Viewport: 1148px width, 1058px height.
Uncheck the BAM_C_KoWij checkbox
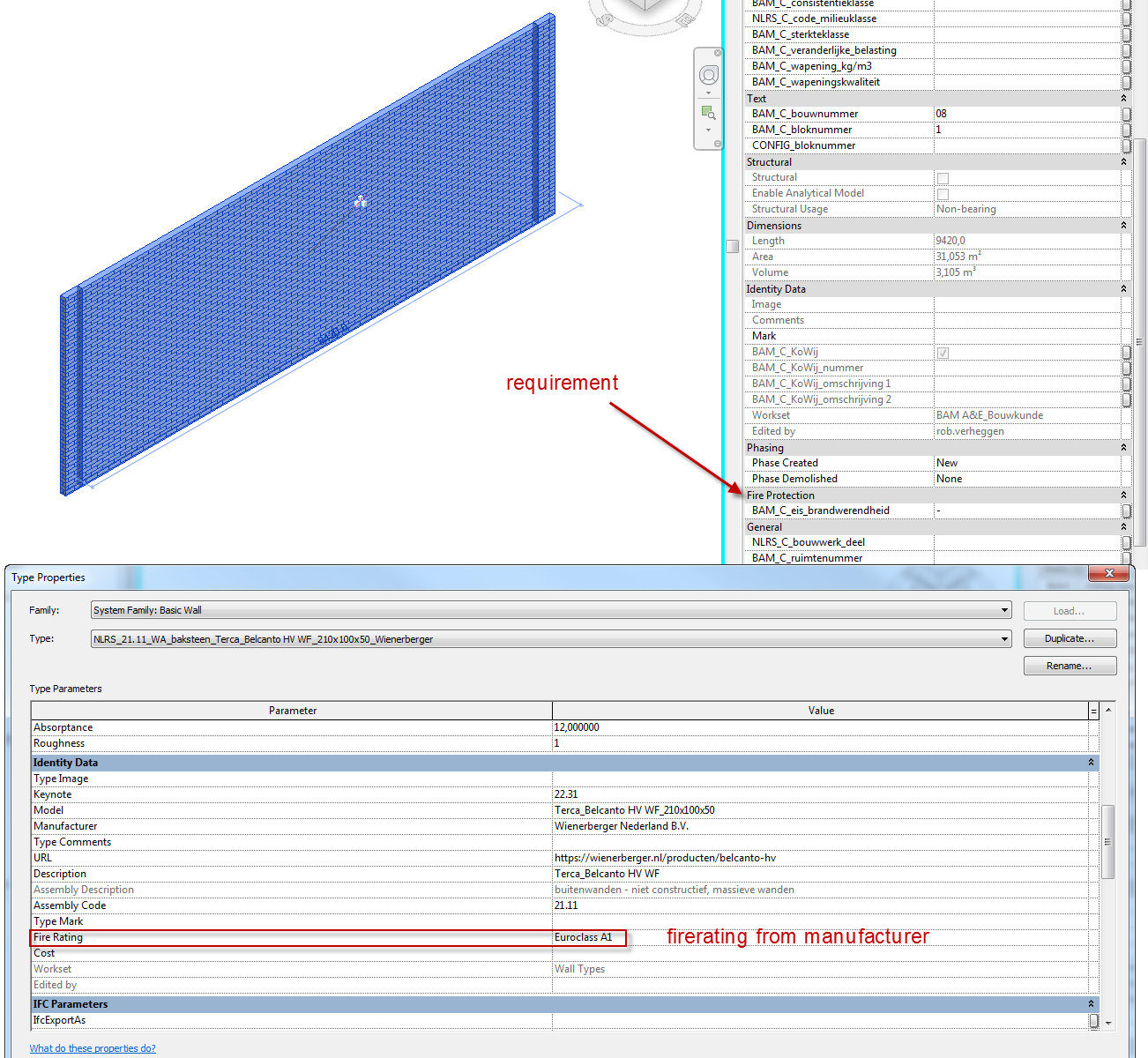943,352
